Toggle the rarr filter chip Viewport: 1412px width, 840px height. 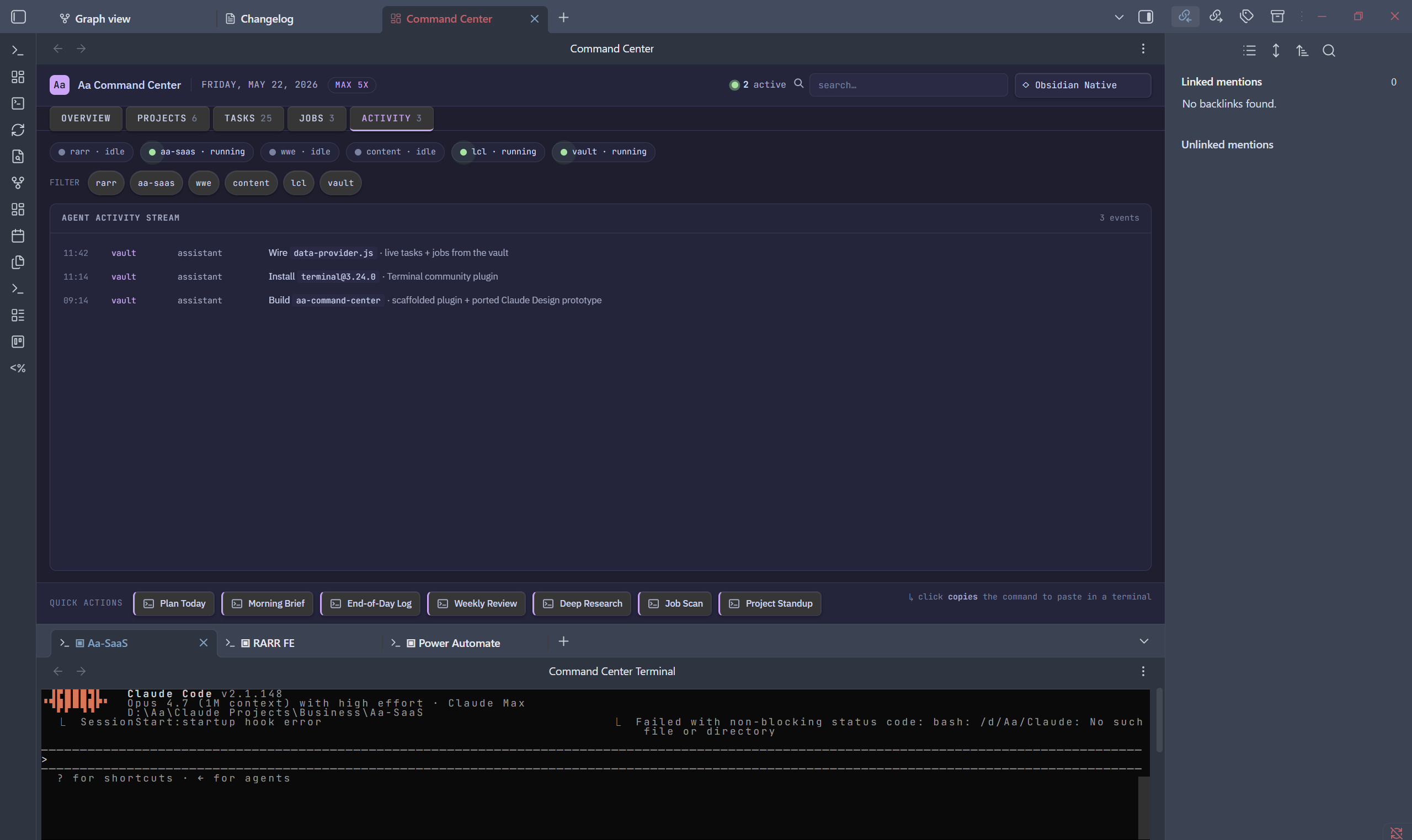[x=106, y=183]
